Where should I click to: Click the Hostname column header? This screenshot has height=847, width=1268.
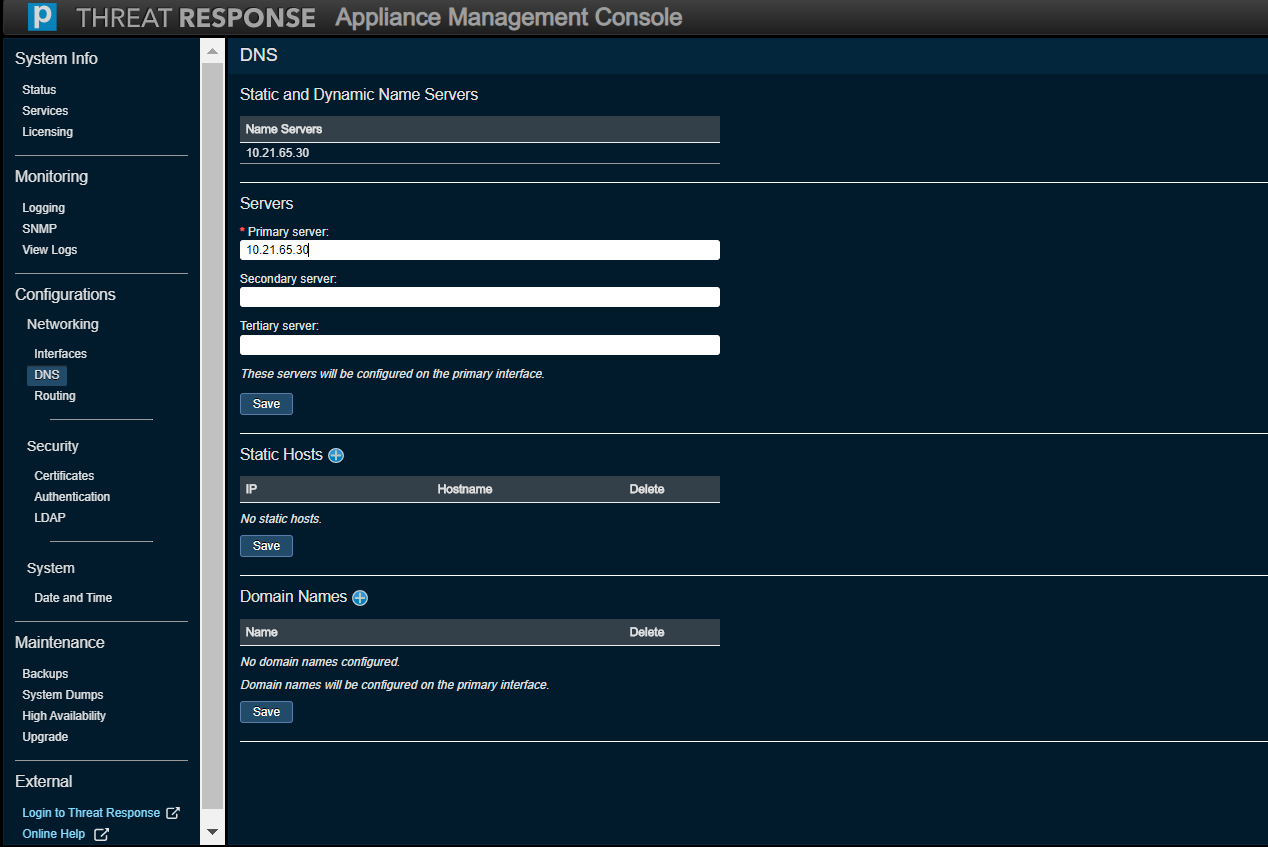[465, 489]
